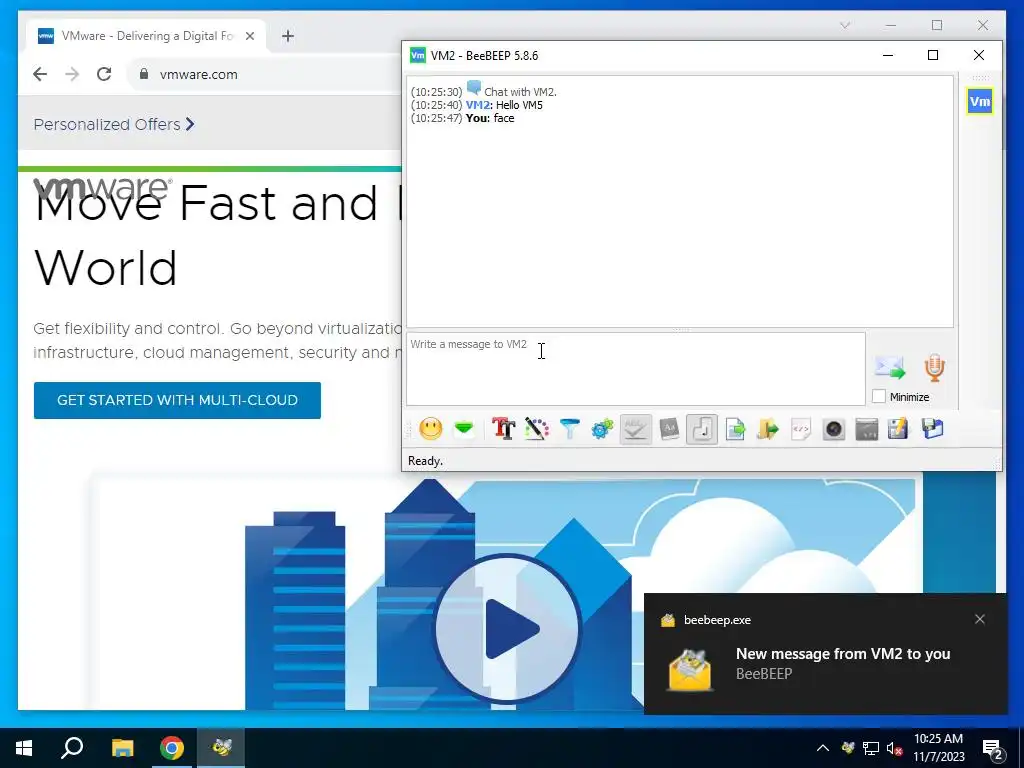Click Chrome back navigation arrow
Viewport: 1024px width, 768px height.
[40, 74]
